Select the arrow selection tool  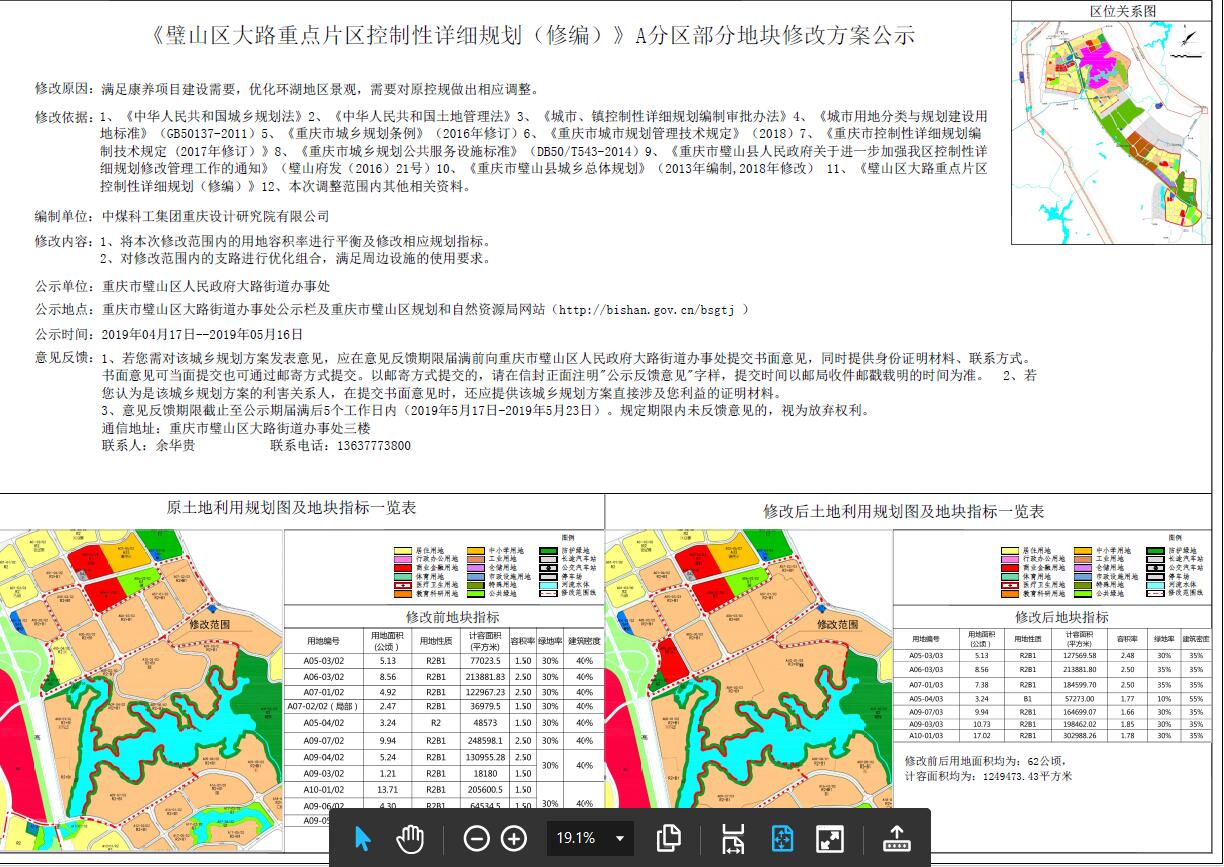pyautogui.click(x=363, y=838)
